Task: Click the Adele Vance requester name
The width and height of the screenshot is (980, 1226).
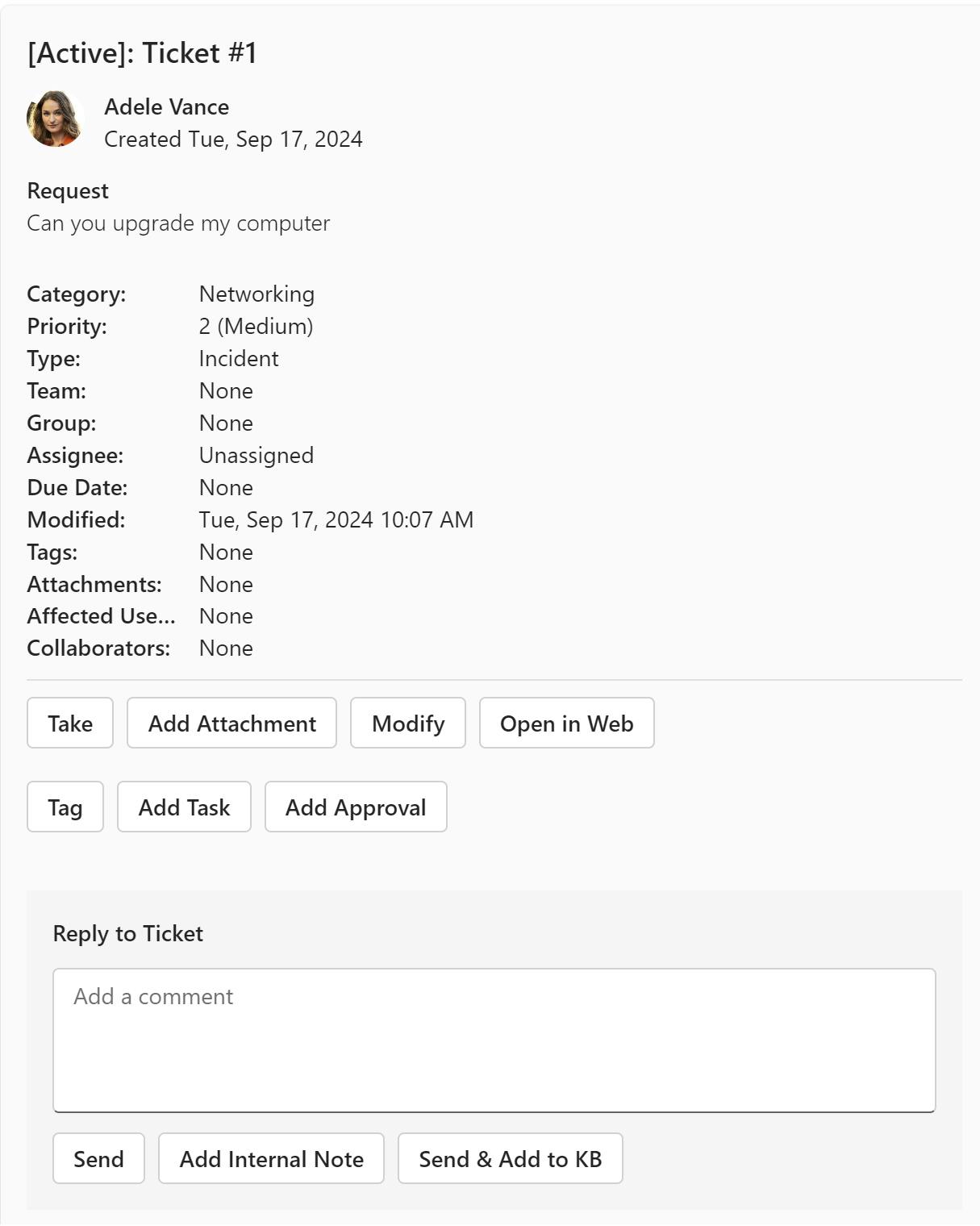Action: pos(167,107)
